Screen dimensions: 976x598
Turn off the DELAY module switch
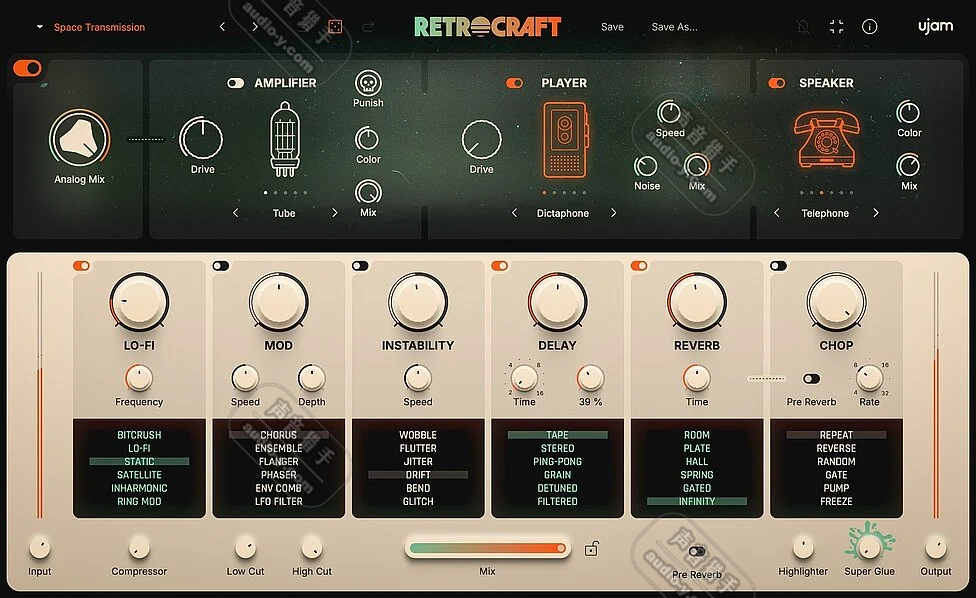coord(499,266)
